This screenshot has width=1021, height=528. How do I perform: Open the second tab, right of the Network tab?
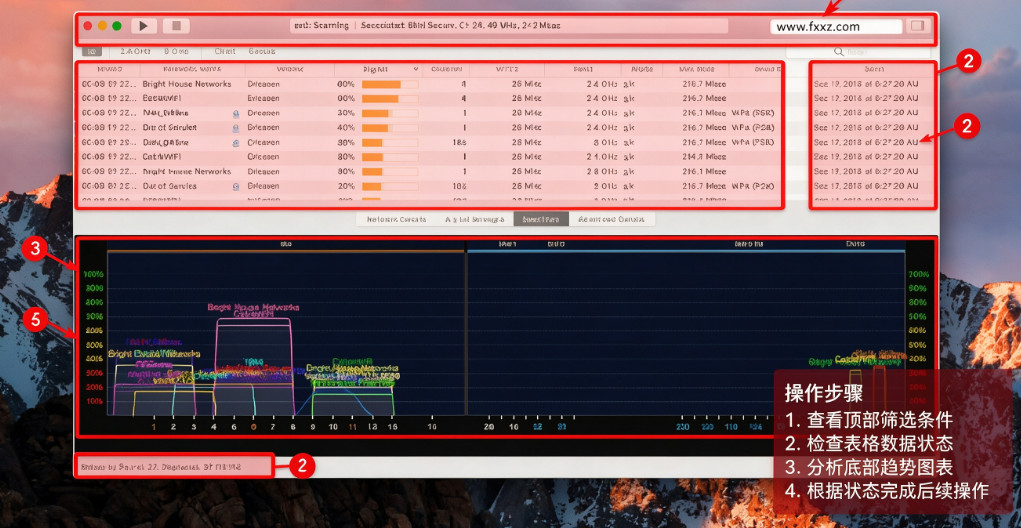coord(475,219)
